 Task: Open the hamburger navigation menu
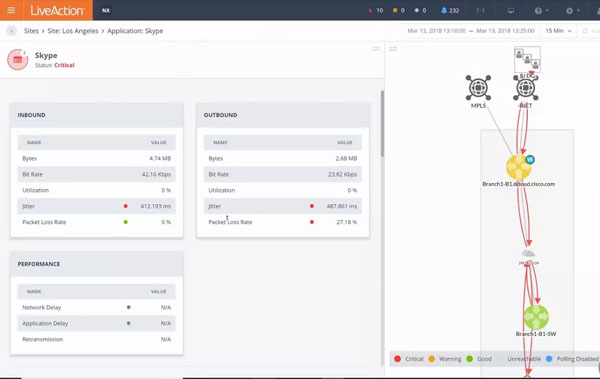click(x=11, y=10)
